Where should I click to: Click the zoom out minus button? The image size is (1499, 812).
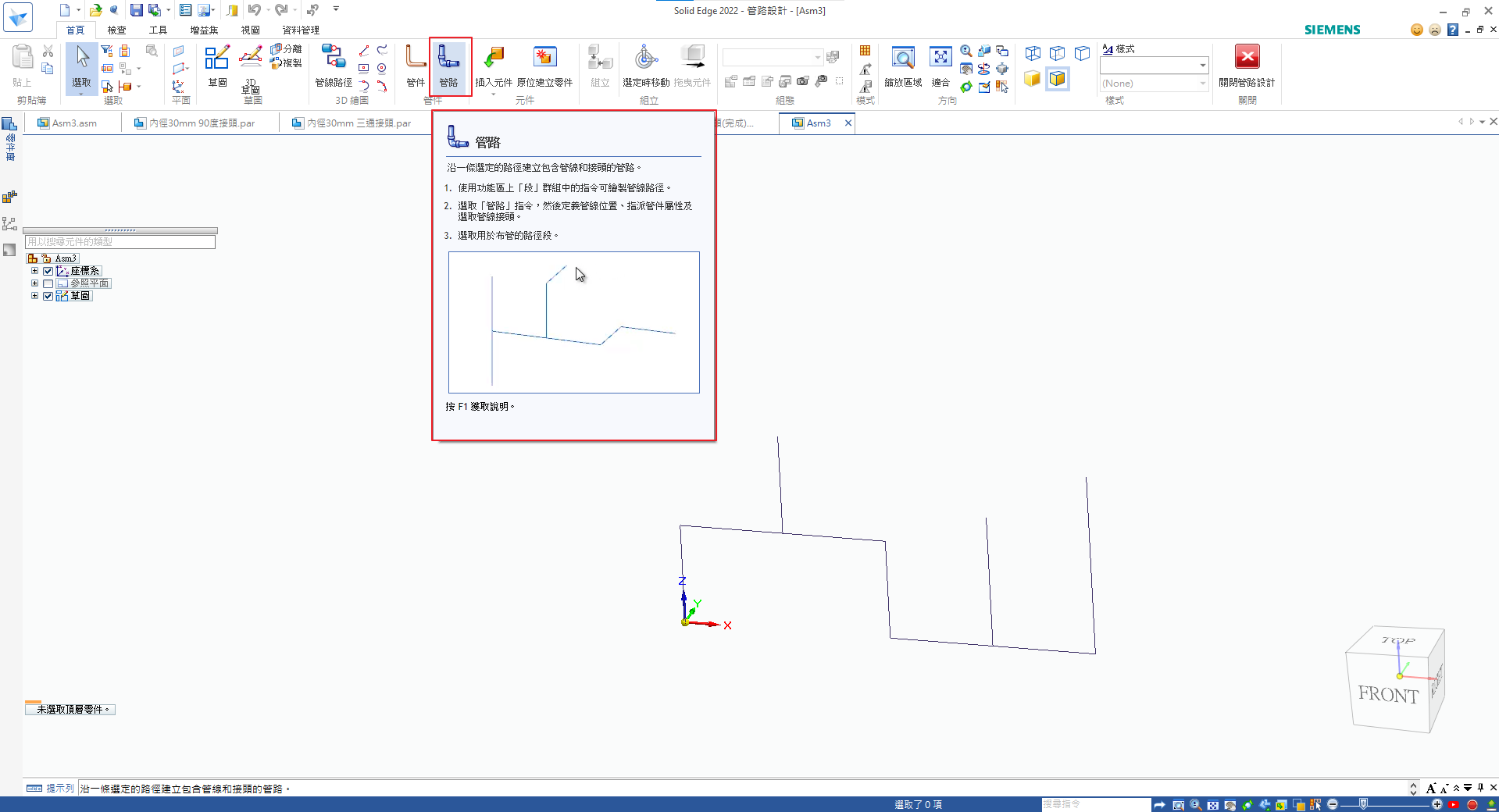tap(1333, 804)
